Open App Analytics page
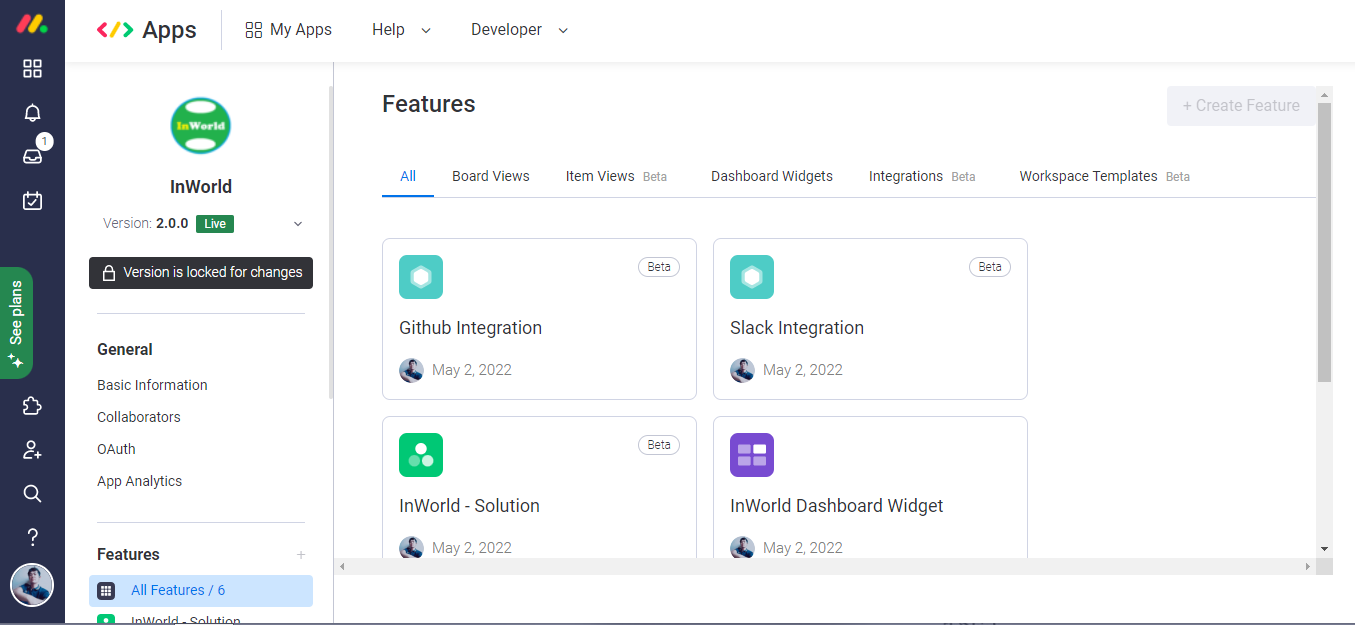This screenshot has height=625, width=1355. click(x=140, y=481)
